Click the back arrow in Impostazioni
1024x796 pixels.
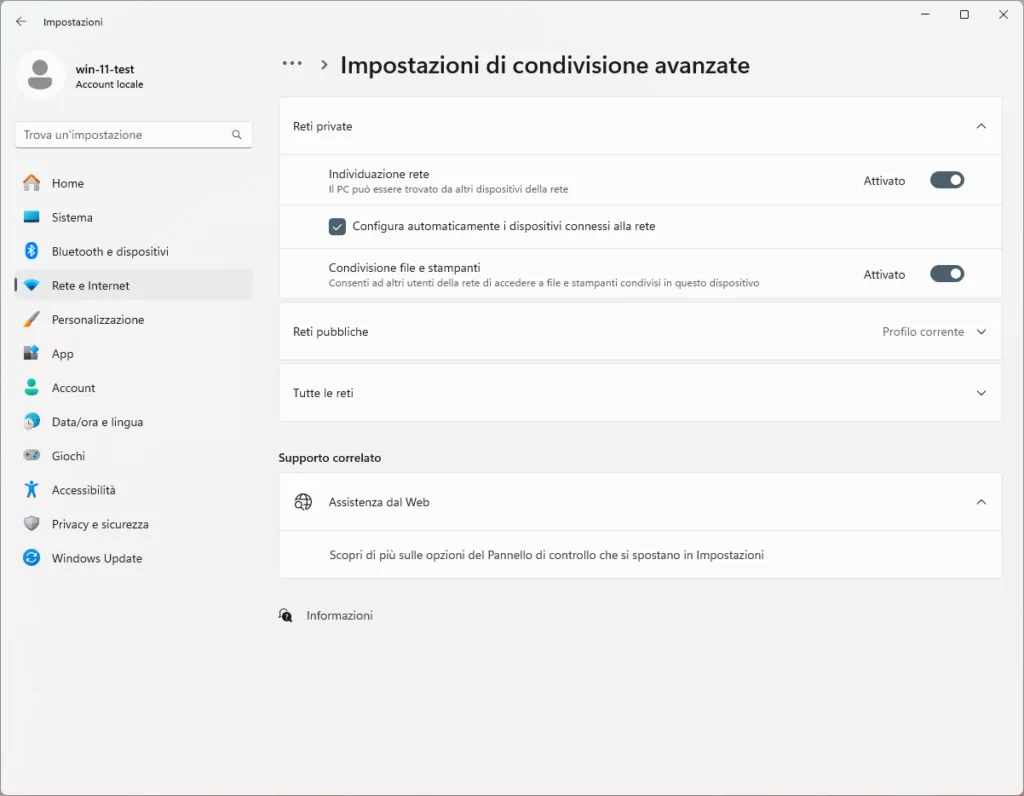click(x=20, y=20)
